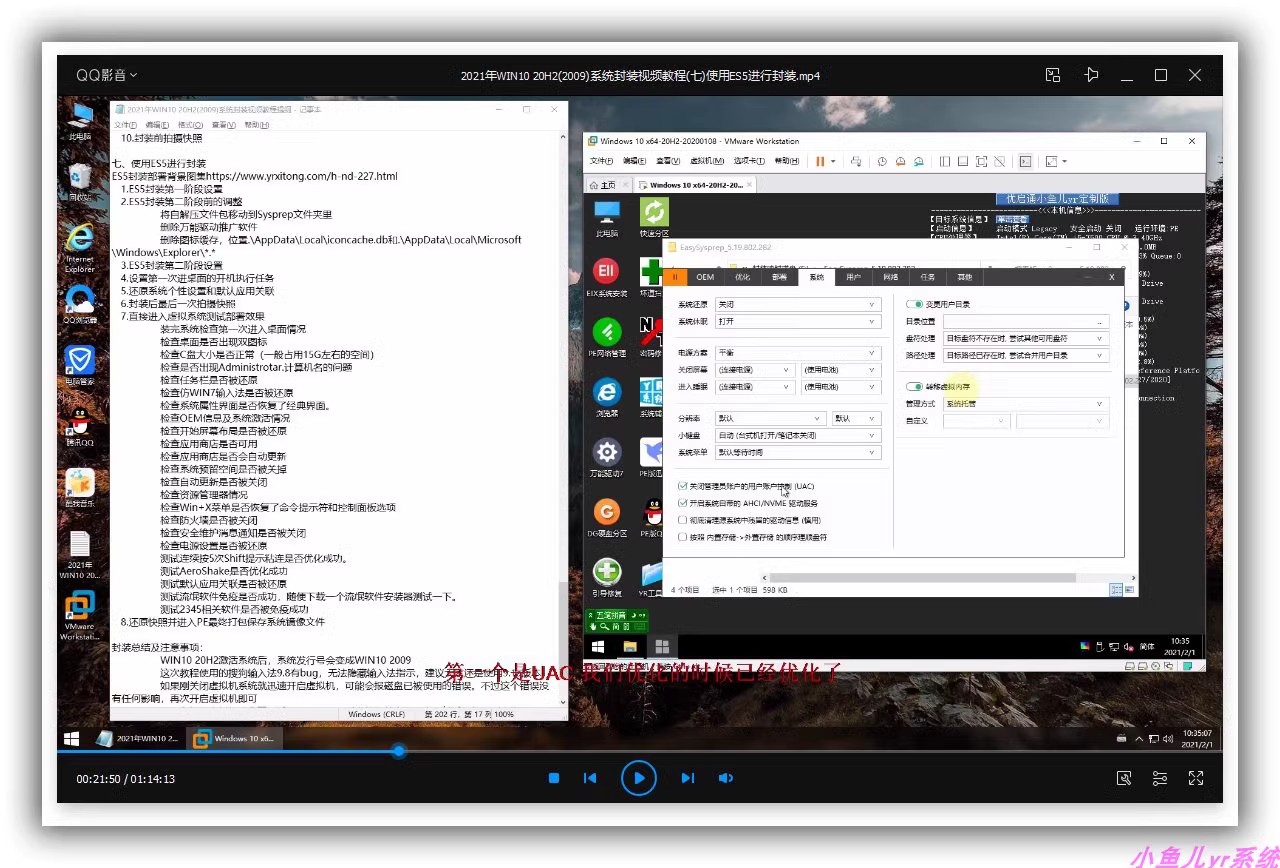
Task: Open the QQ影音 screenshot toolbox icon
Action: tap(1124, 778)
